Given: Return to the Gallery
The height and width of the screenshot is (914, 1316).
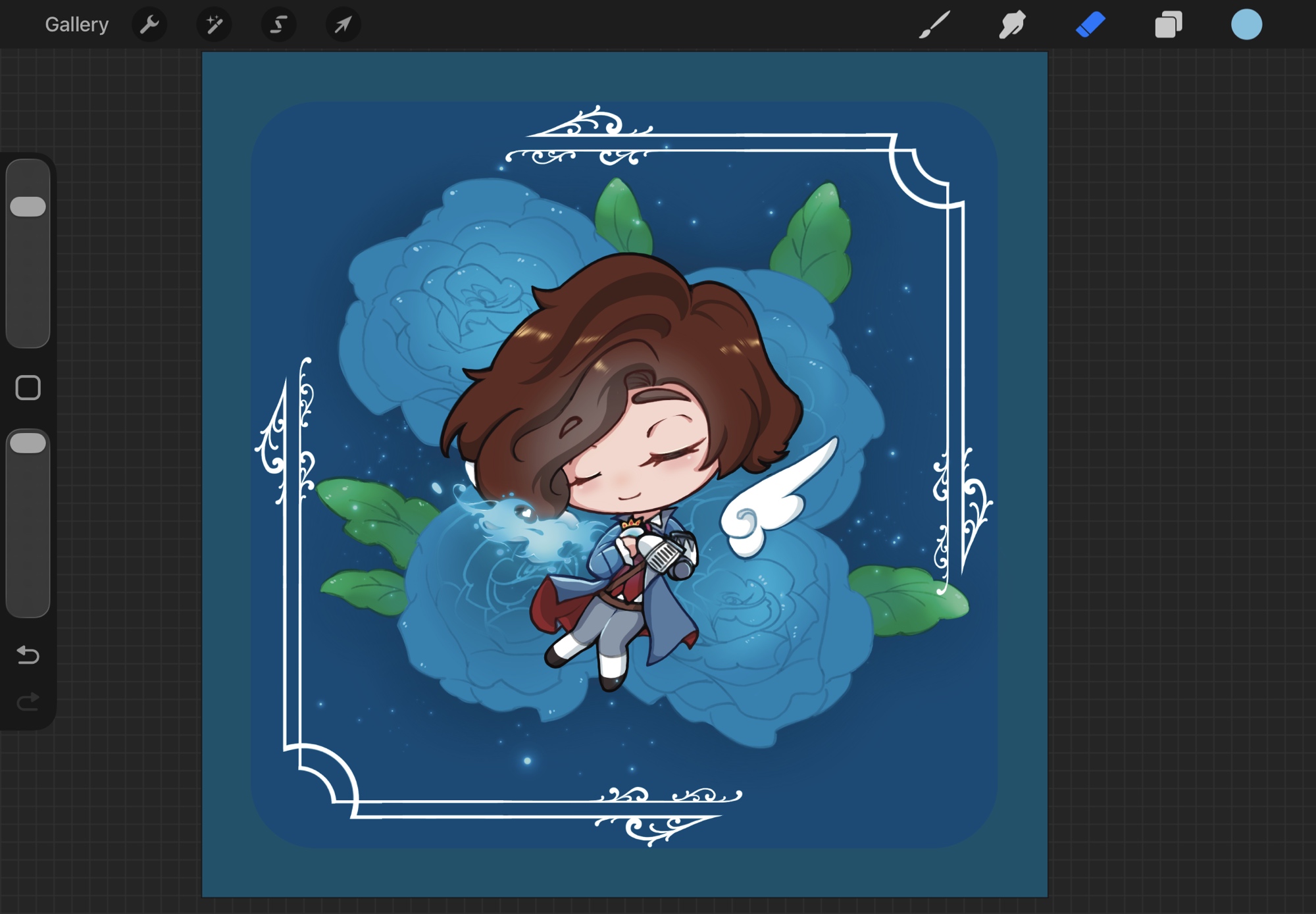Looking at the screenshot, I should point(76,25).
